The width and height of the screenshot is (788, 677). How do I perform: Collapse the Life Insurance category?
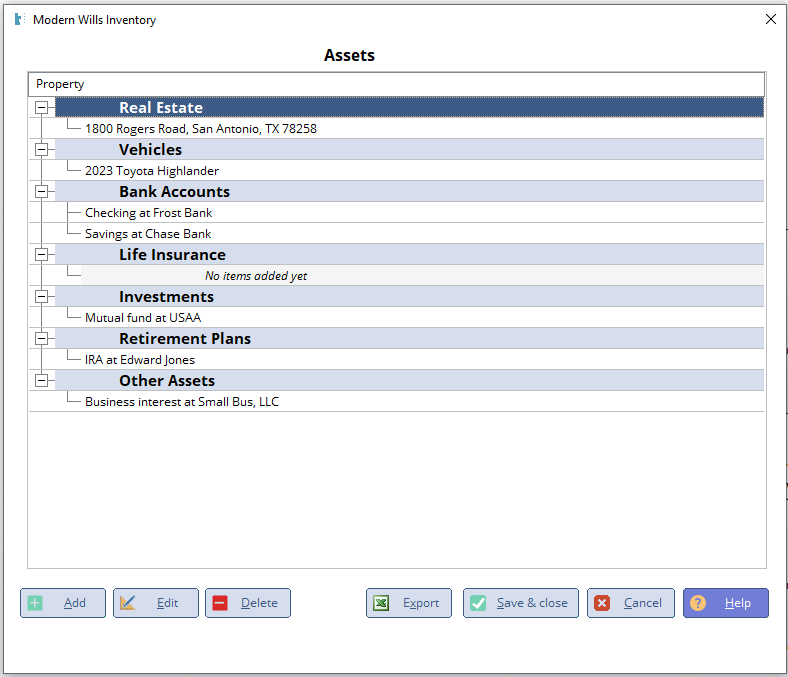point(42,255)
